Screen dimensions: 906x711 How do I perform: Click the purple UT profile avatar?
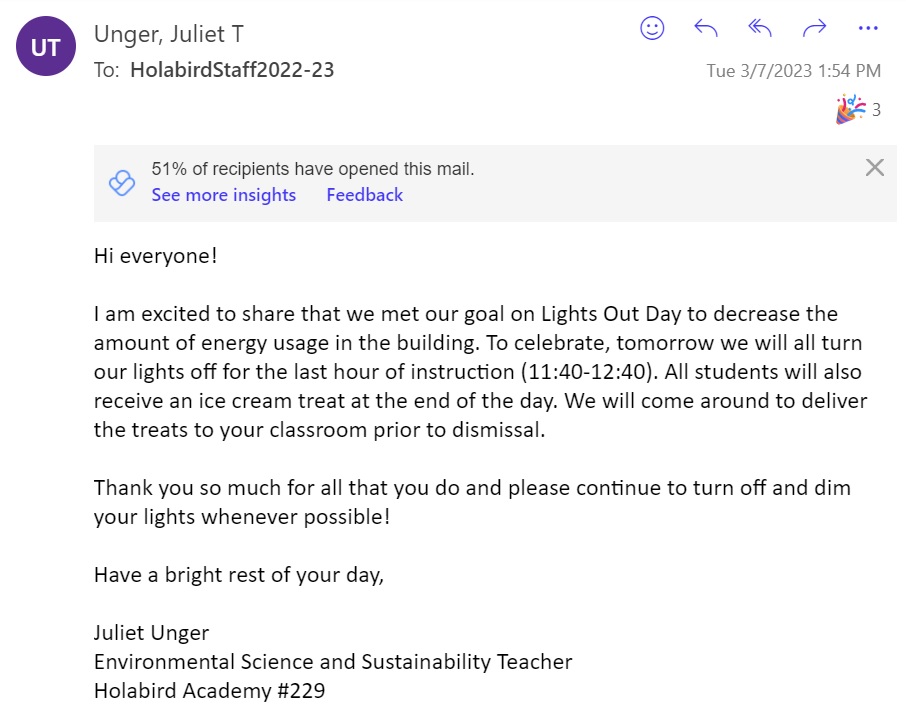pos(46,47)
